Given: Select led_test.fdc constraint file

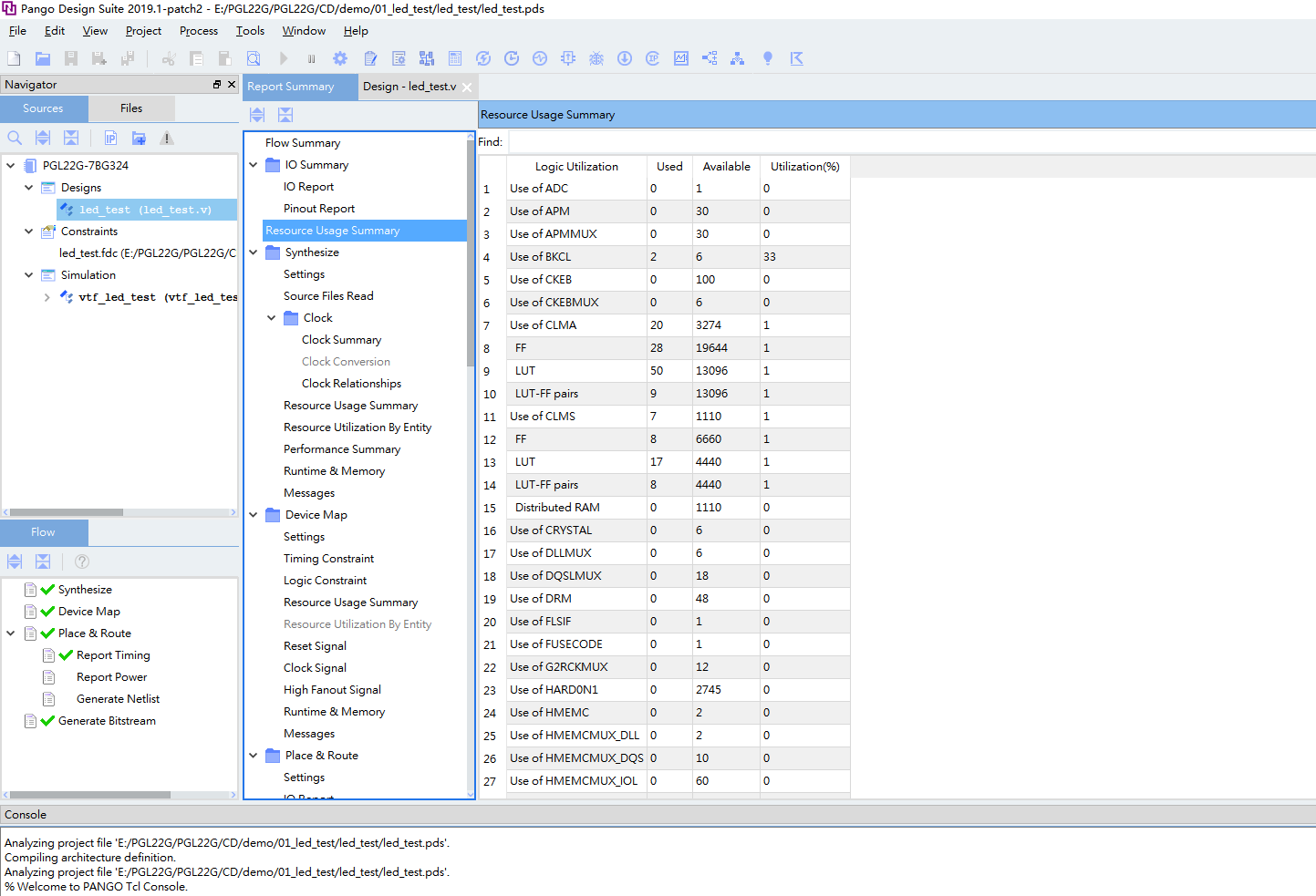Looking at the screenshot, I should [148, 253].
